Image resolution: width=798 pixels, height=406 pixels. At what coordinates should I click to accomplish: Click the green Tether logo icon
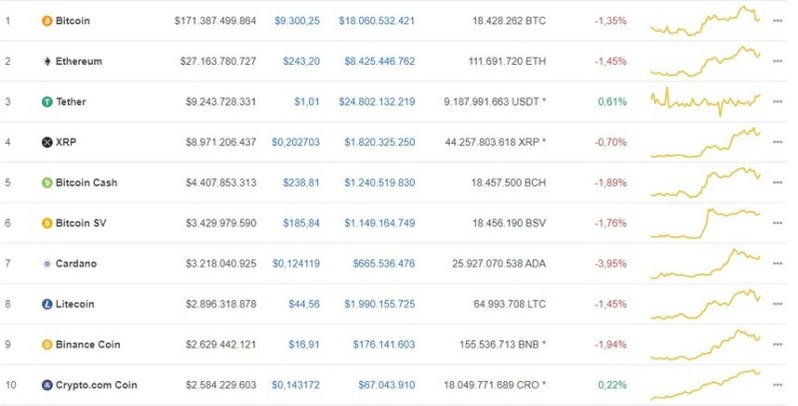(46, 101)
